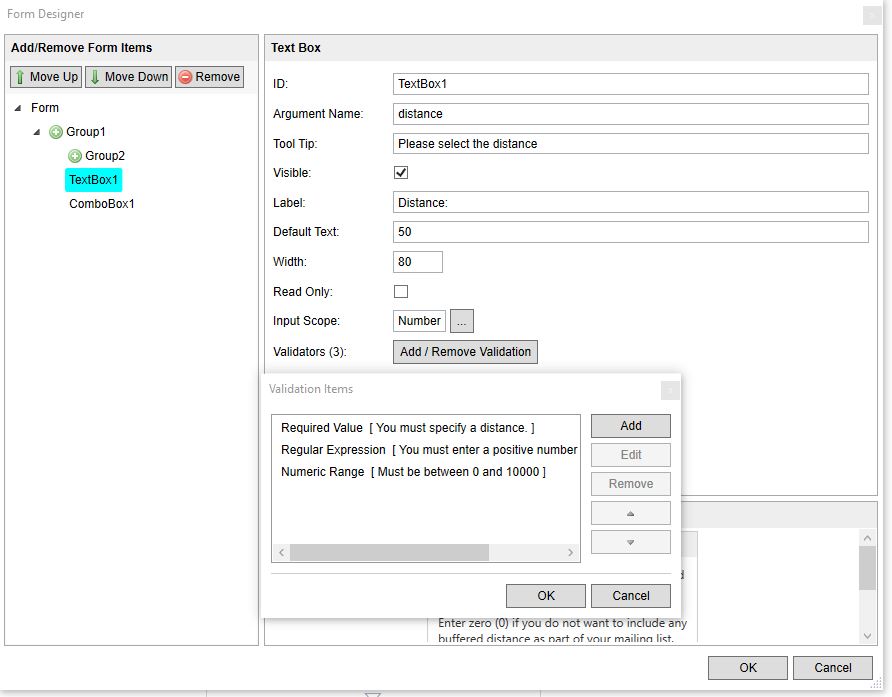
Task: Click the validation list horizontal scrollbar thumb
Action: tap(389, 552)
